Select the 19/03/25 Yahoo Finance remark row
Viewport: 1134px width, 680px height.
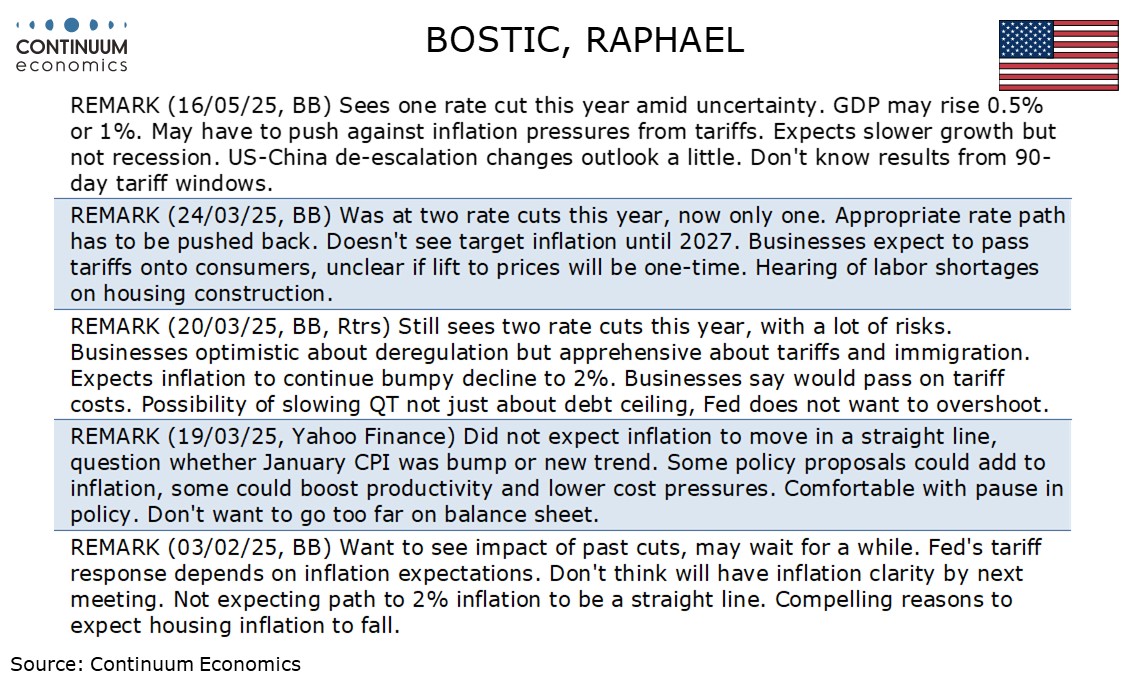(x=563, y=475)
